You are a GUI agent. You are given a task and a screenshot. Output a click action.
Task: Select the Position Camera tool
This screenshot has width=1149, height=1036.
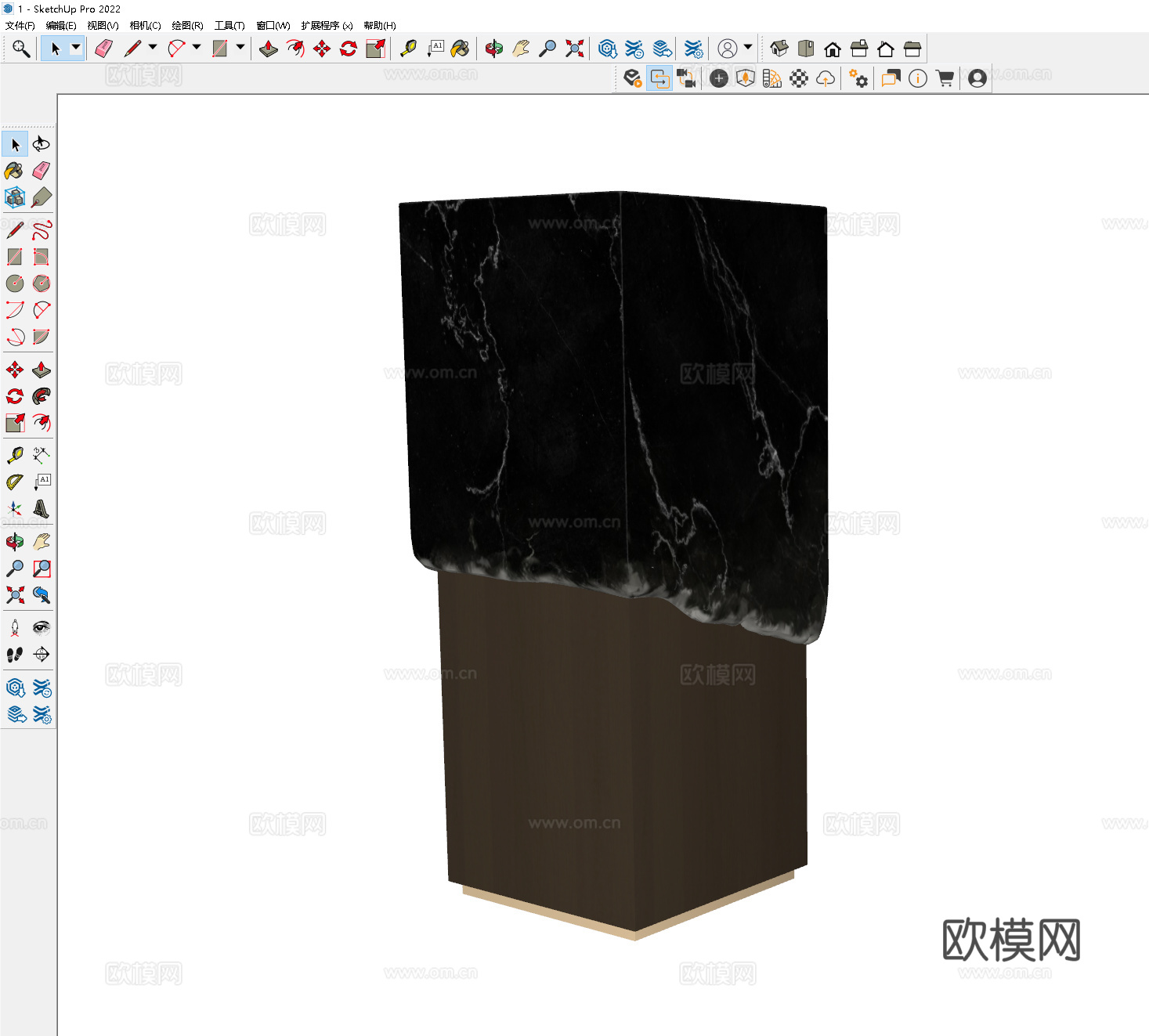[x=15, y=628]
